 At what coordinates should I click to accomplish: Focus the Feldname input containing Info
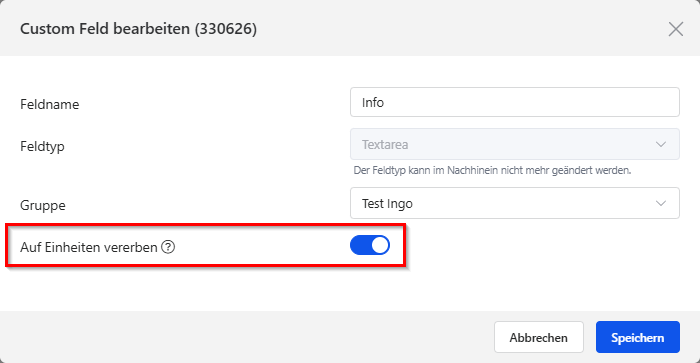click(515, 102)
